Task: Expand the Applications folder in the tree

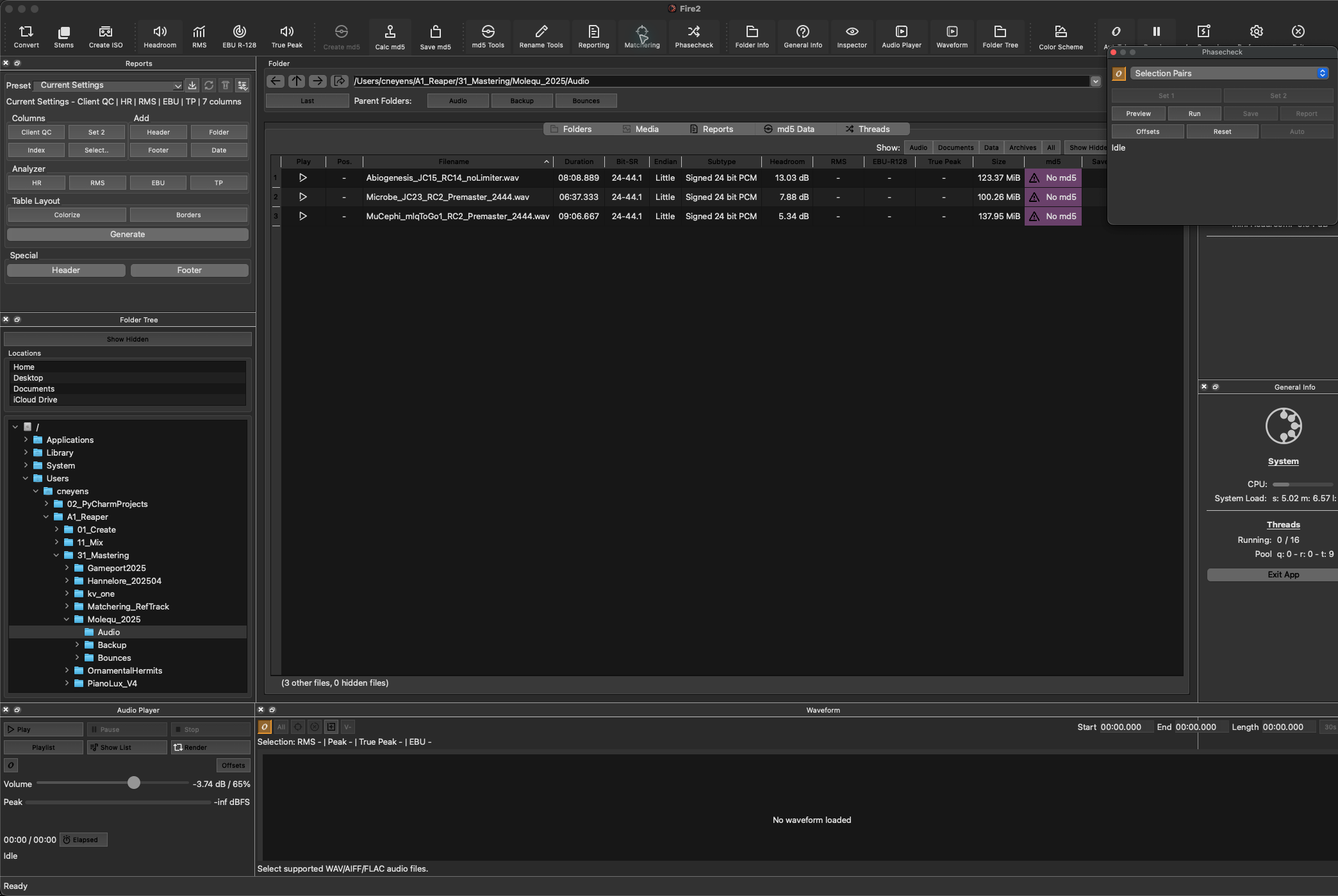Action: pyautogui.click(x=26, y=440)
